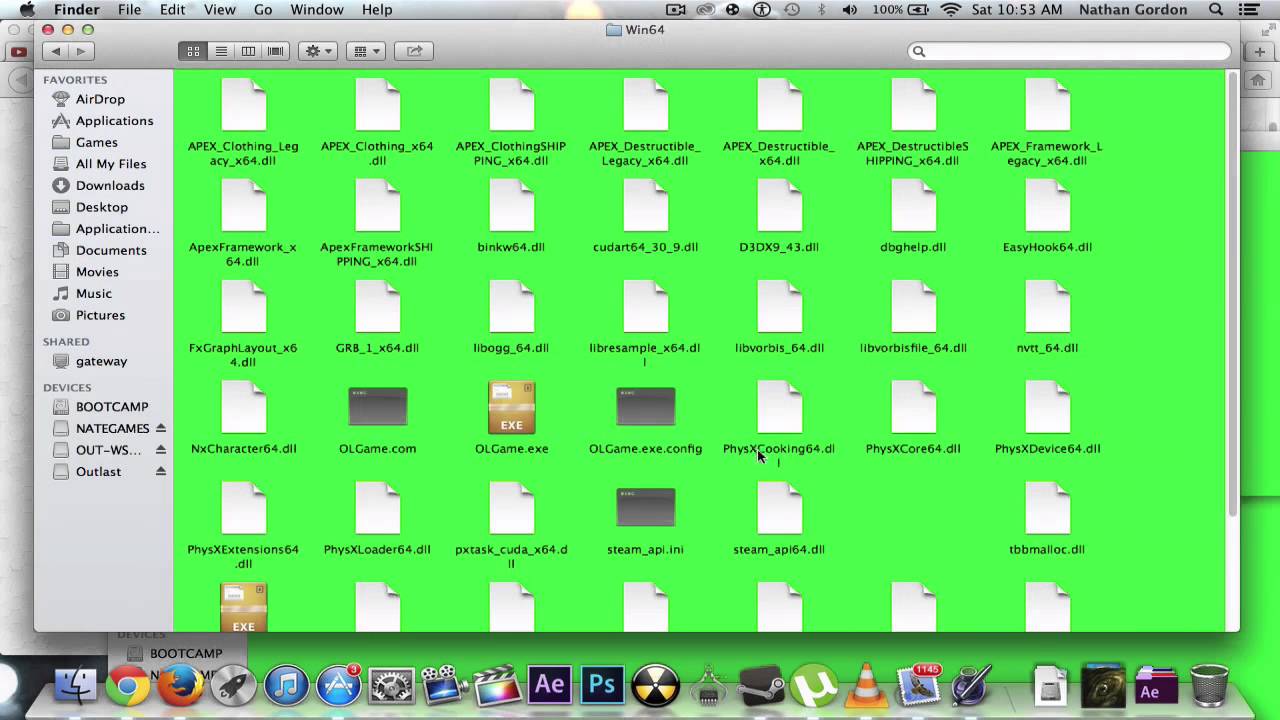This screenshot has width=1280, height=720.
Task: Click the Wi-Fi status icon
Action: 950,10
